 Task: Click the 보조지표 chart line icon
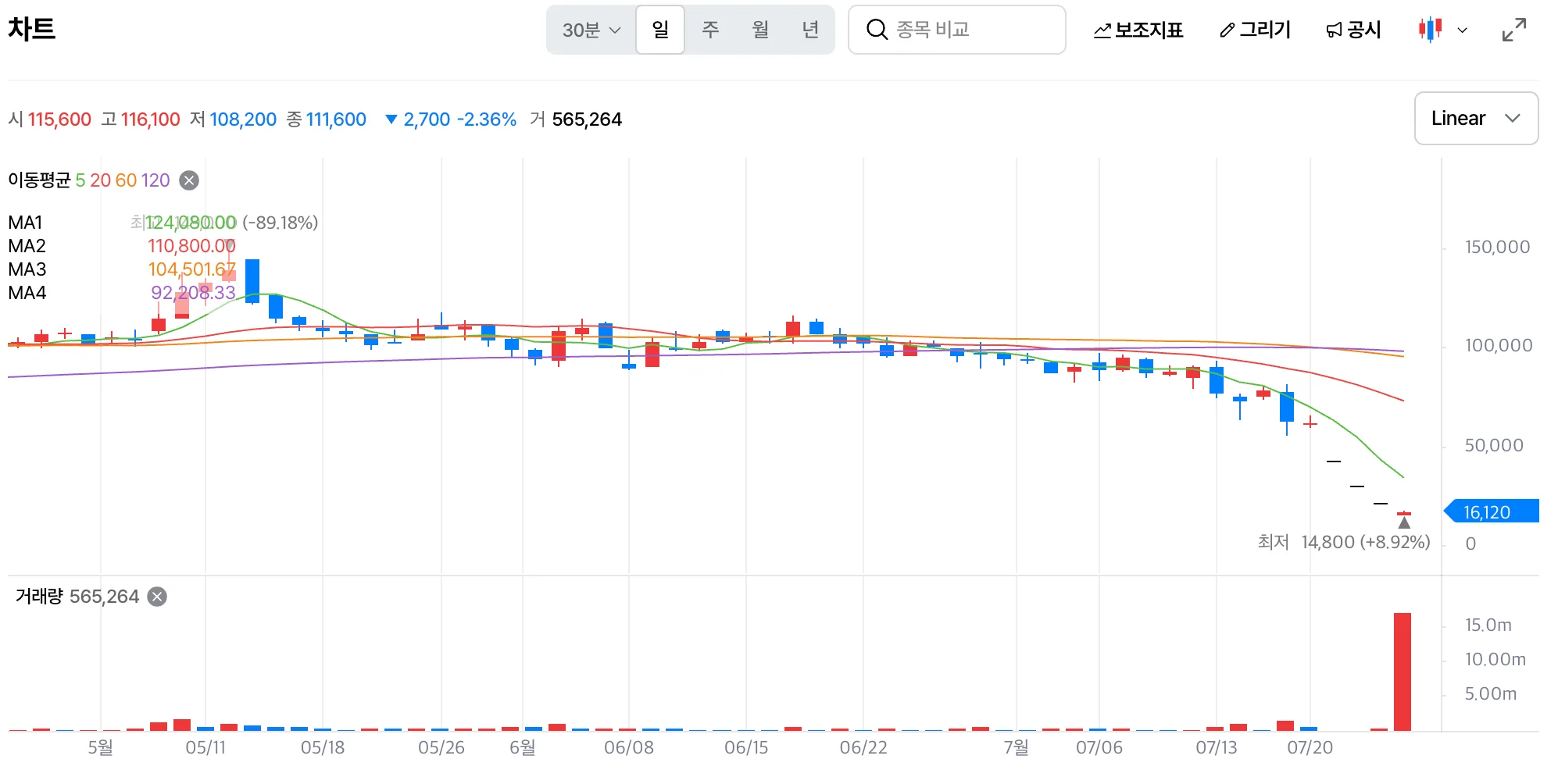1102,30
